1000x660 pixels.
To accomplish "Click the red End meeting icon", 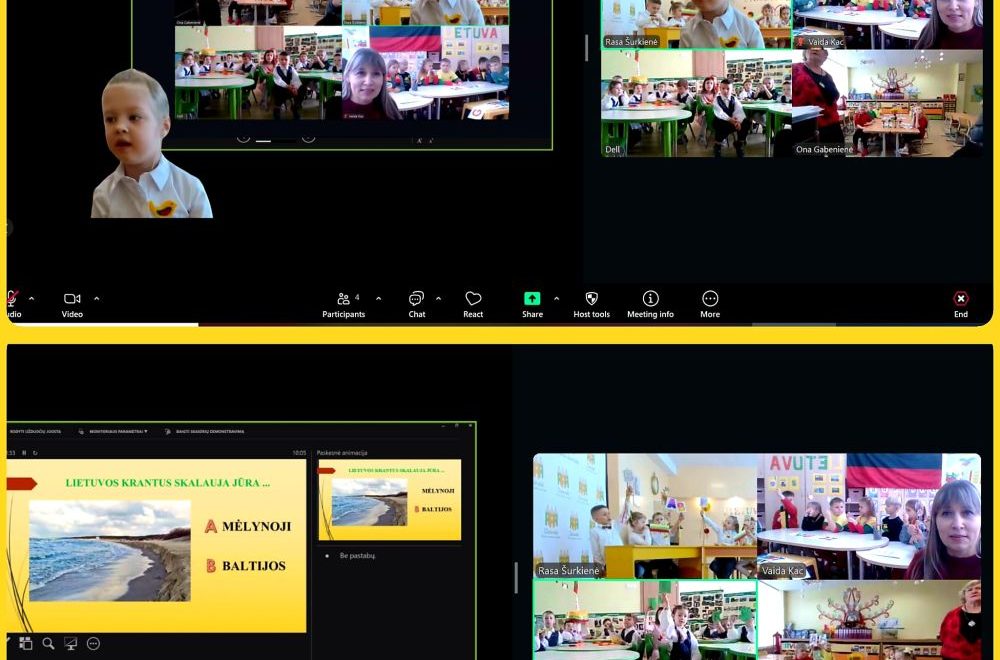I will coord(960,298).
